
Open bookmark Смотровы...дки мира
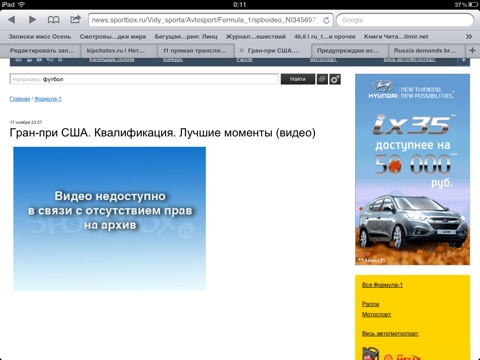[x=113, y=36]
